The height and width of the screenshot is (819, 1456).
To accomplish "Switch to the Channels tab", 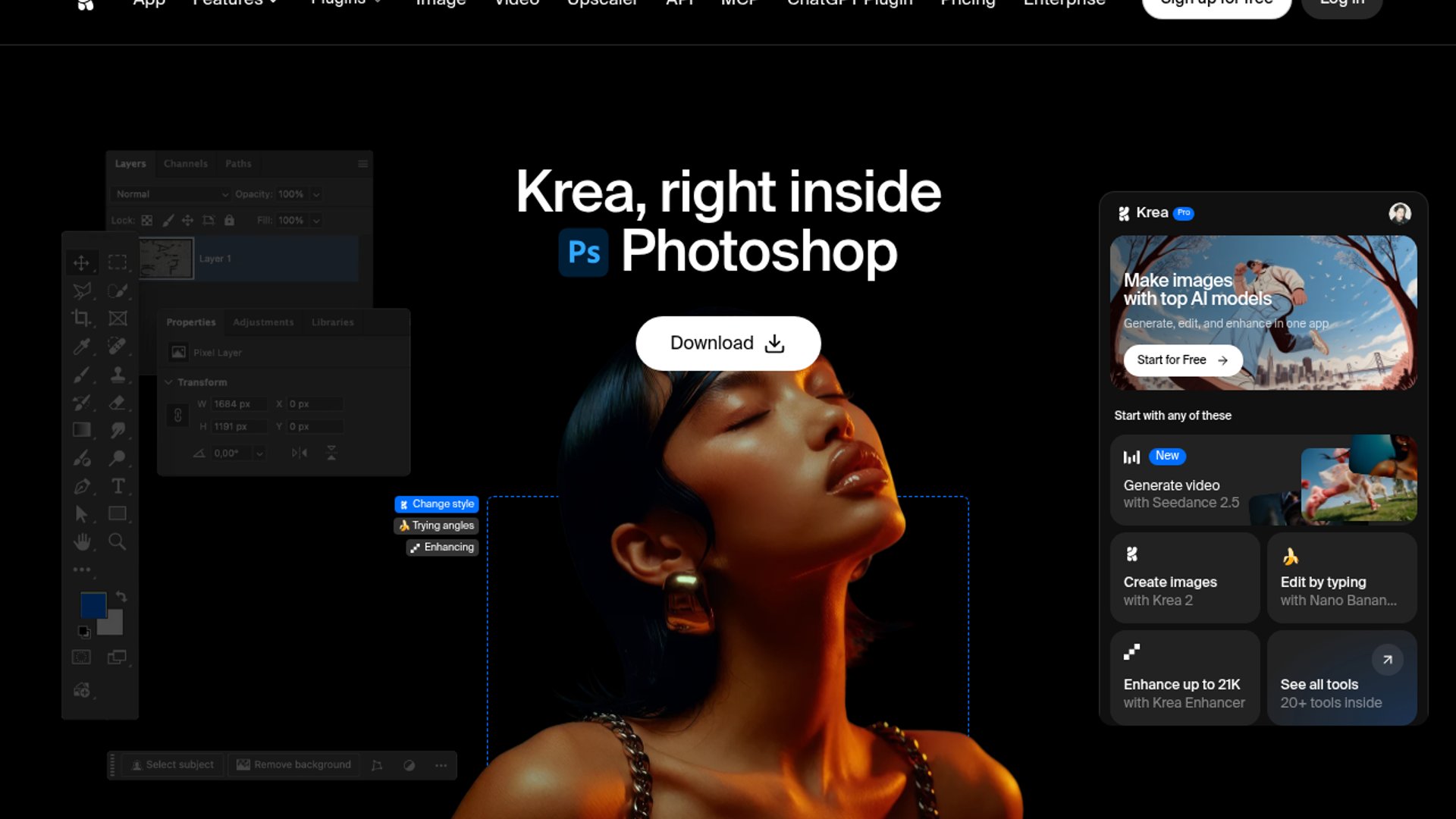I will (x=186, y=164).
